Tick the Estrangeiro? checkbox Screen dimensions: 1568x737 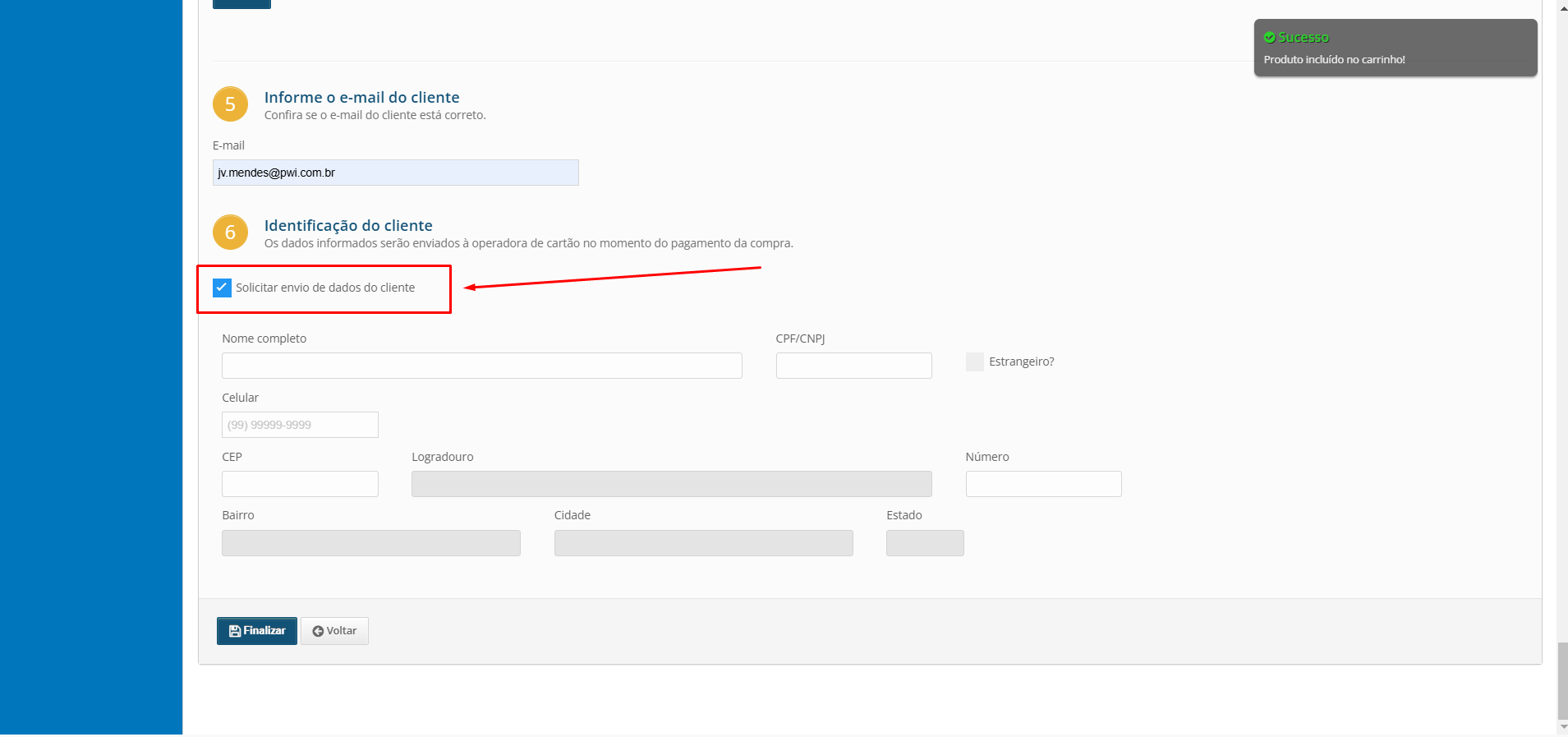(974, 362)
